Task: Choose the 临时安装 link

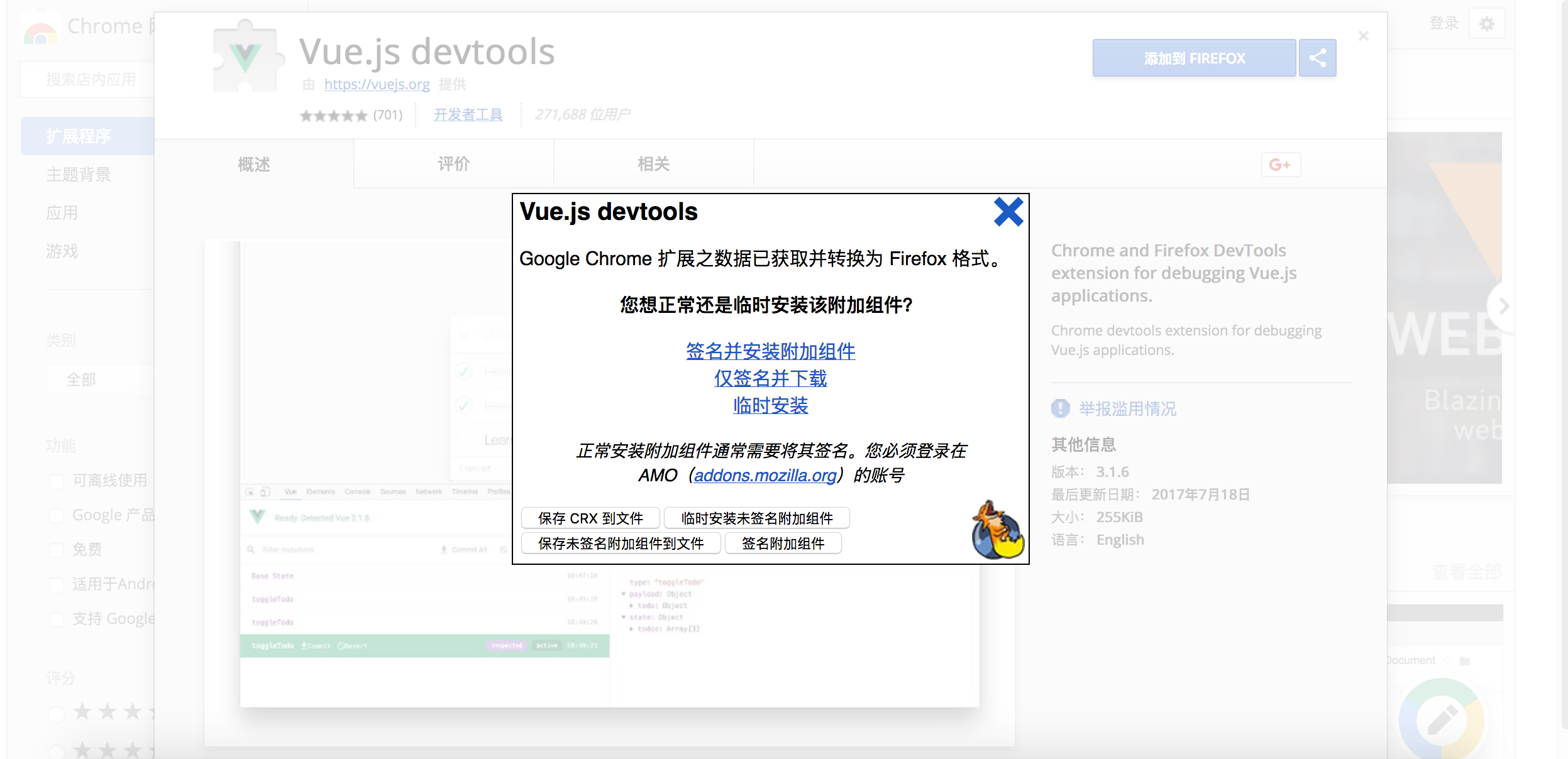Action: pos(770,405)
